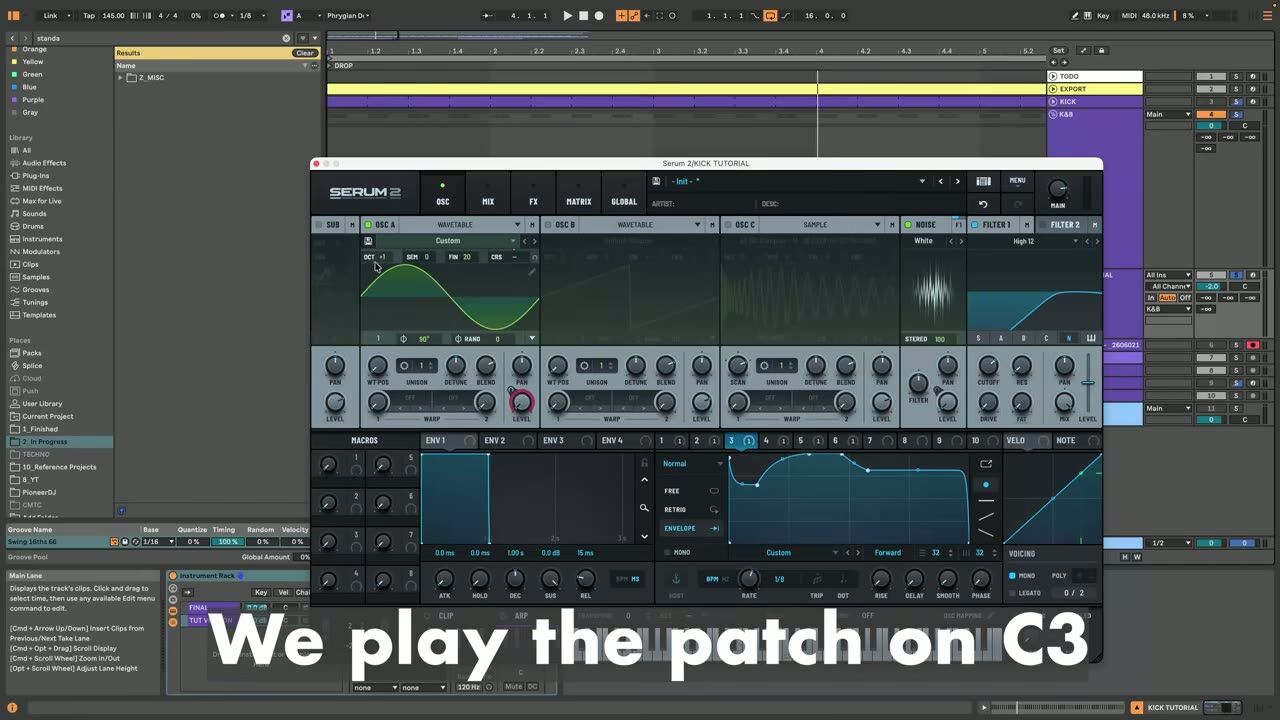The image size is (1280, 720).
Task: Enable OSC C power switch
Action: [x=728, y=225]
